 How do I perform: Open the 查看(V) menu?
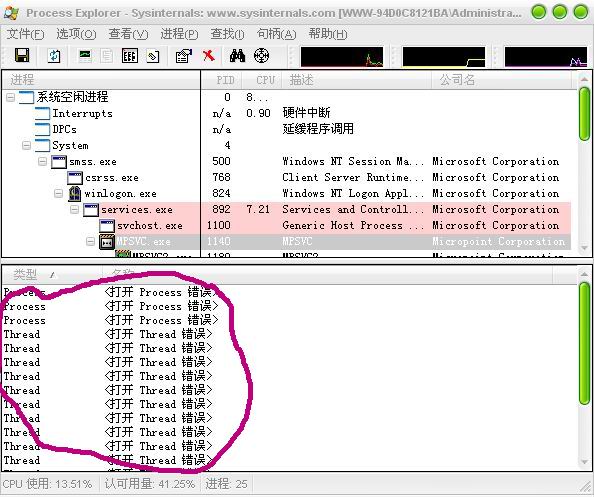[x=128, y=34]
